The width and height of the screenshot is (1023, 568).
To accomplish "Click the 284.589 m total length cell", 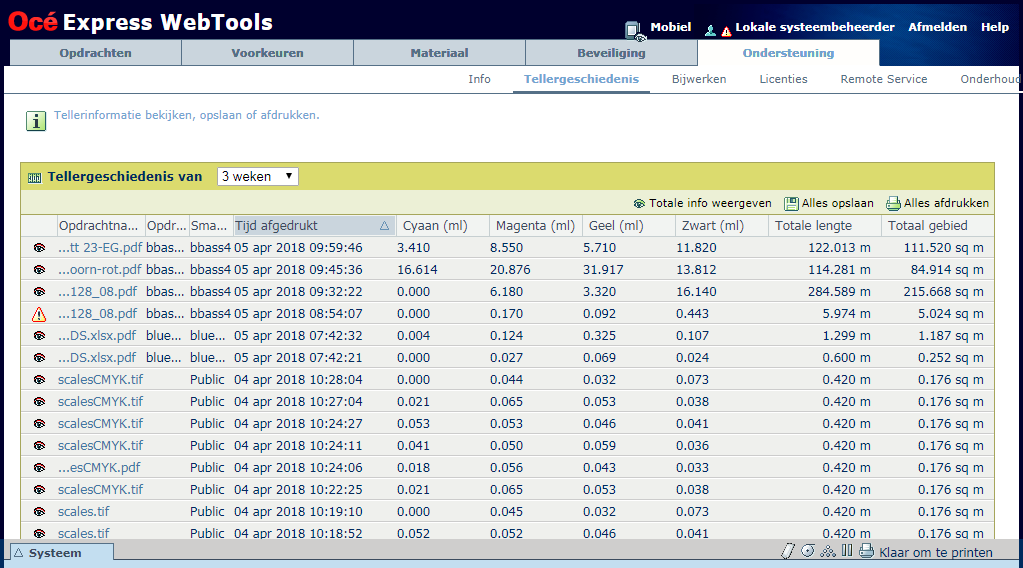I will click(x=839, y=291).
